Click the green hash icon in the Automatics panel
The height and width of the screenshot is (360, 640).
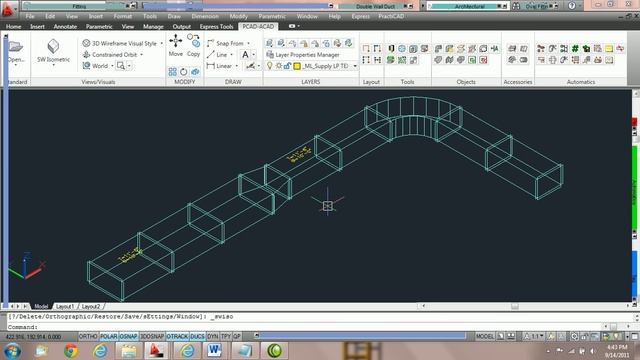coord(575,49)
